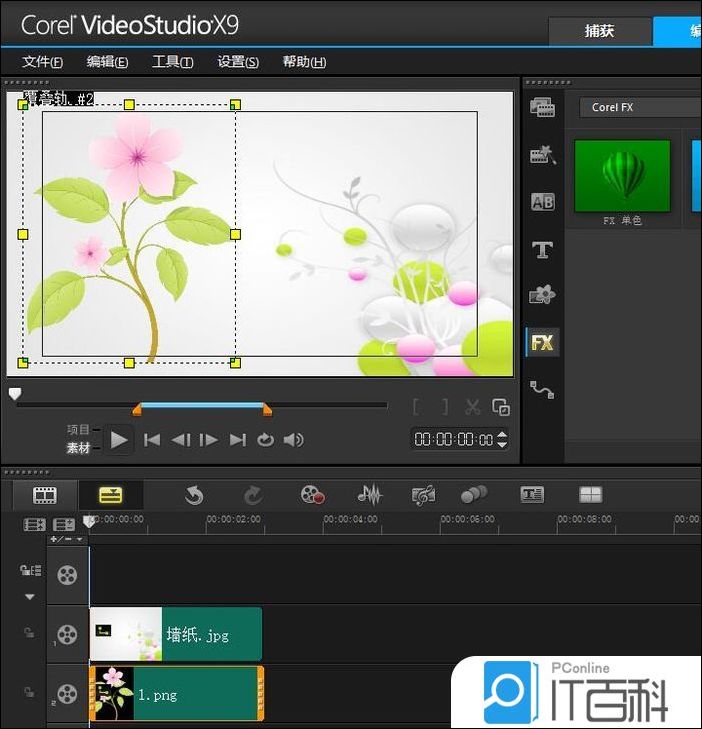Open the Path library icon
Screen dimensions: 702x729
click(542, 389)
